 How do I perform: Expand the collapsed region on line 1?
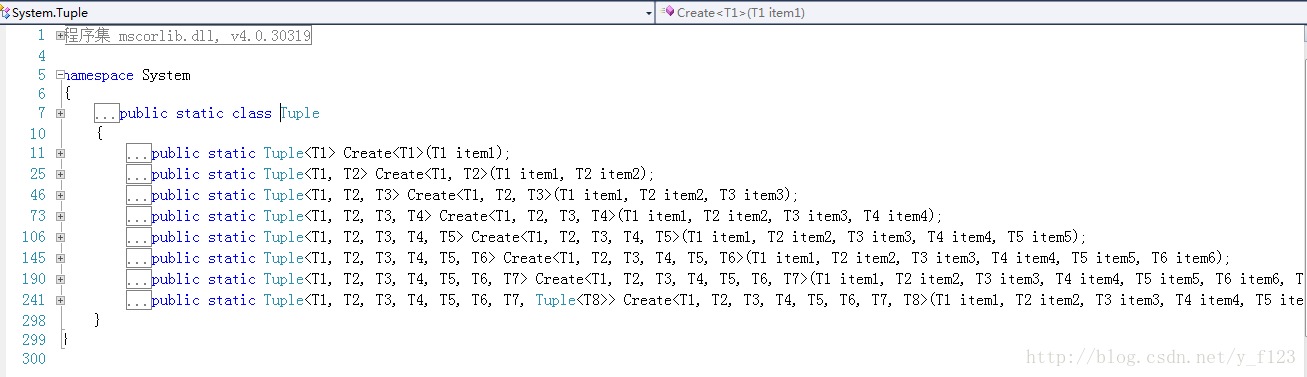61,35
